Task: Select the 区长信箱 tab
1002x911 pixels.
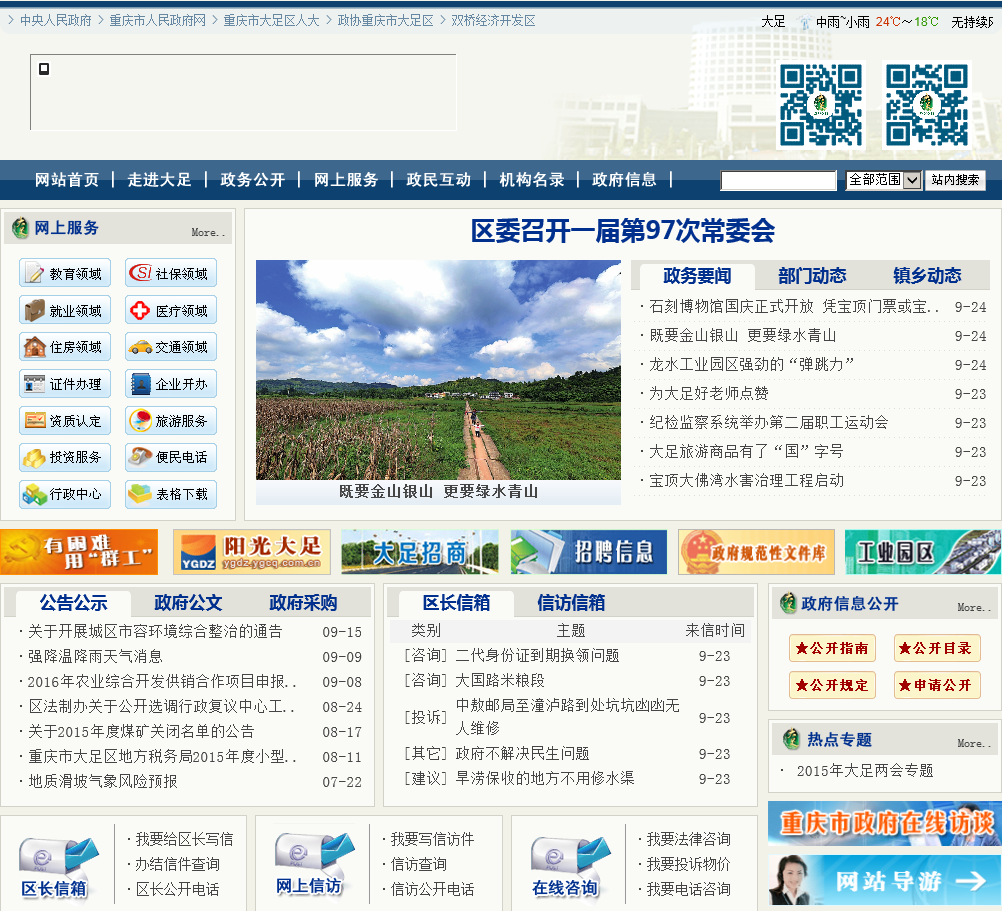Action: 456,603
